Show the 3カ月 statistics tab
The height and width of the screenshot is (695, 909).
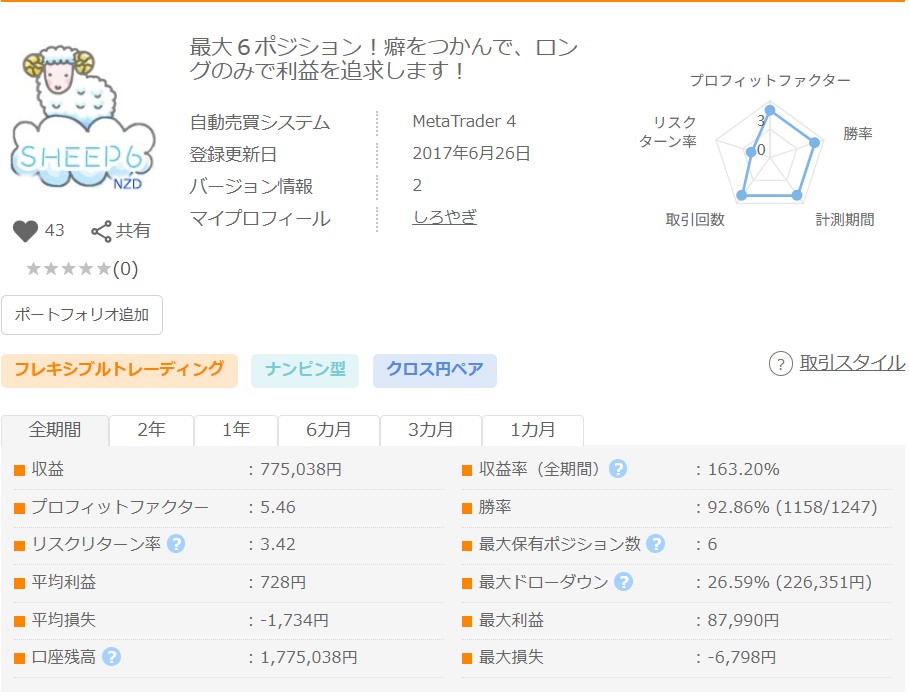(431, 430)
